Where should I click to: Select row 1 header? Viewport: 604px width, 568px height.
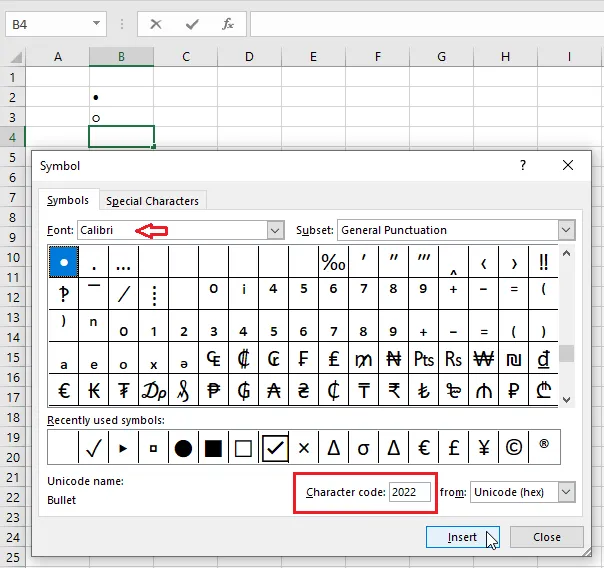pyautogui.click(x=13, y=77)
